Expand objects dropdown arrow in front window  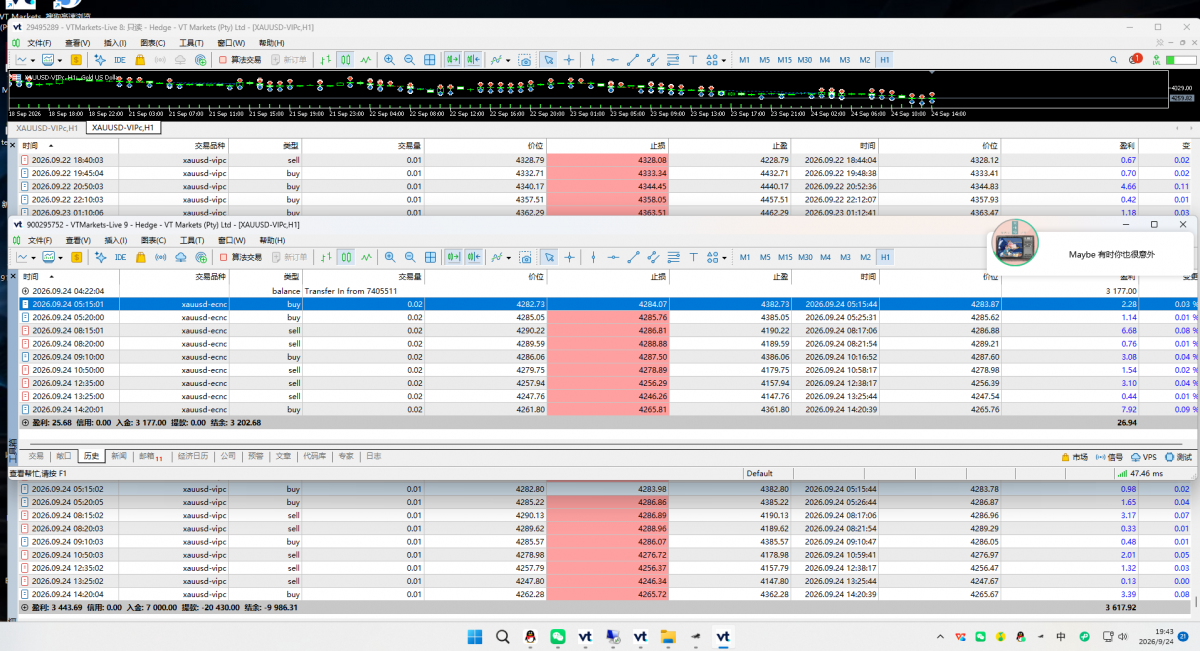(724, 257)
